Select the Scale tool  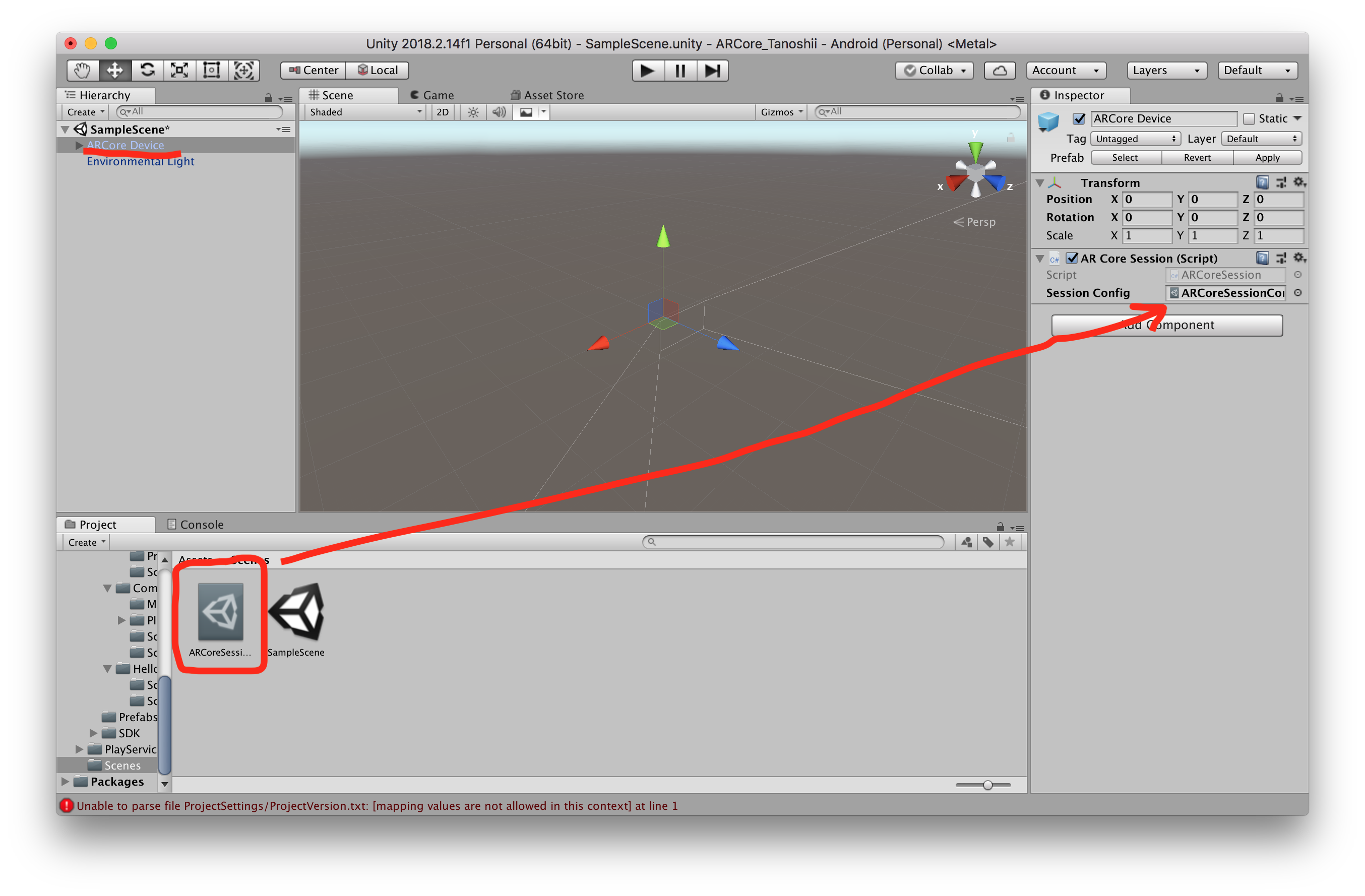click(179, 70)
